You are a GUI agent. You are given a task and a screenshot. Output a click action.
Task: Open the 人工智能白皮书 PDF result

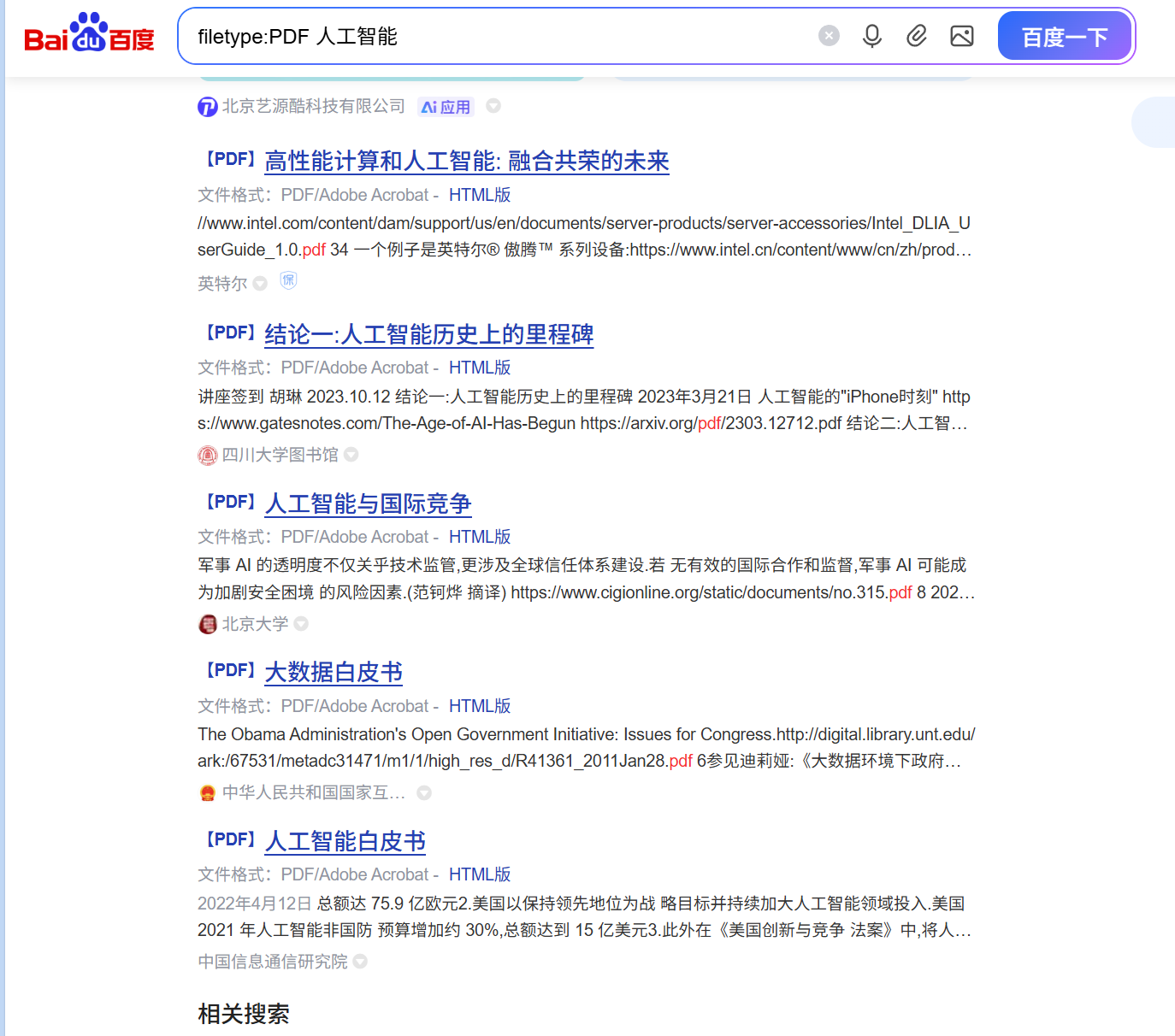[345, 842]
